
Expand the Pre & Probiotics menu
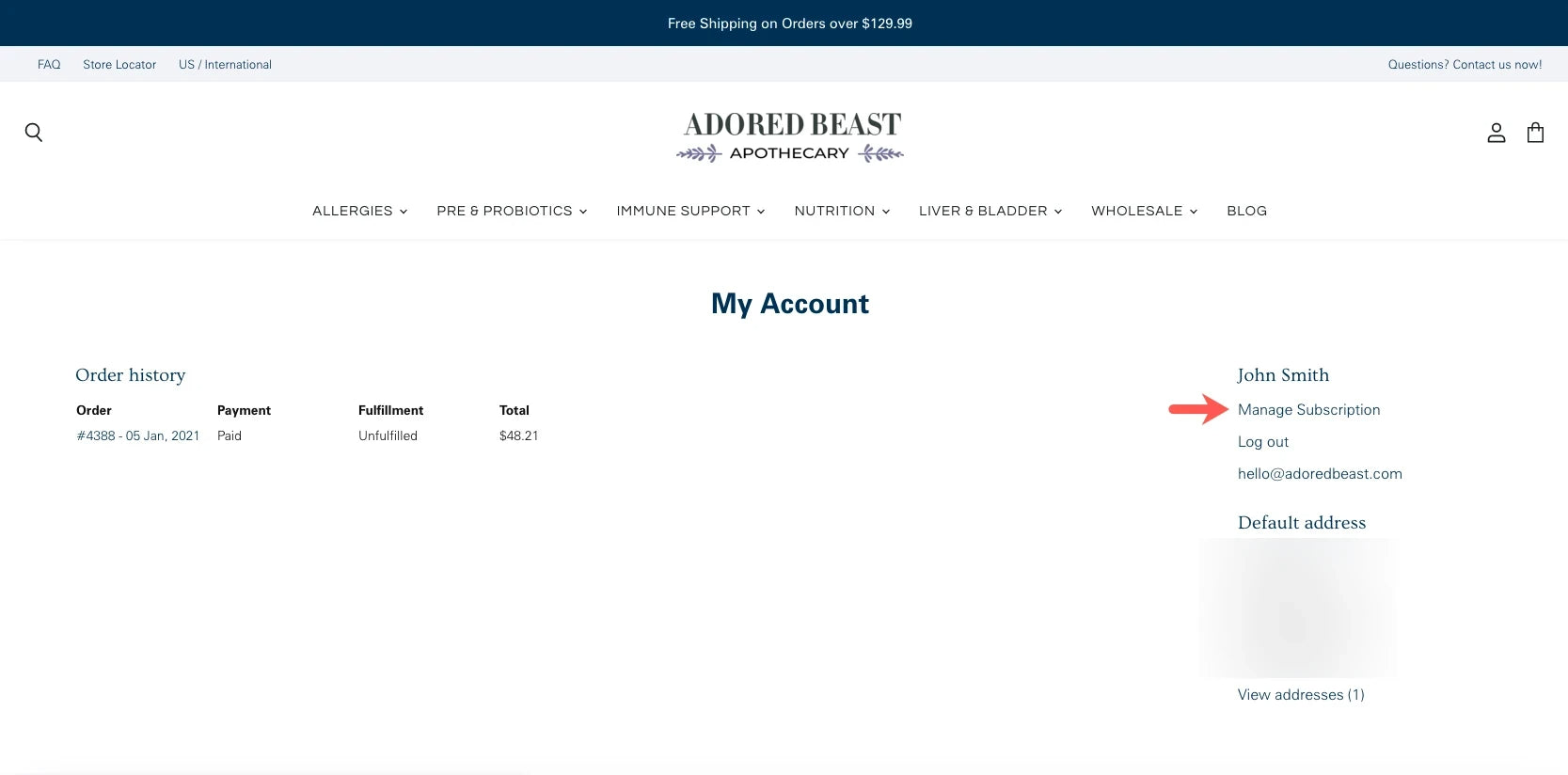pyautogui.click(x=512, y=211)
